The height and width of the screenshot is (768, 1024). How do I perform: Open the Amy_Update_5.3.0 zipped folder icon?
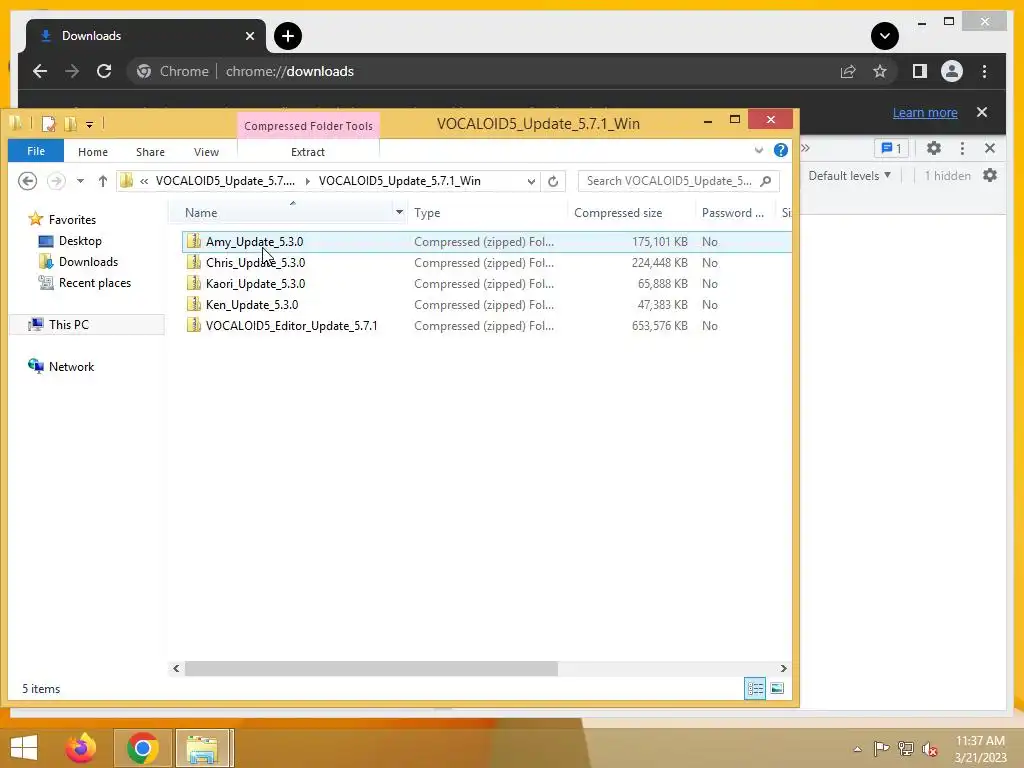pyautogui.click(x=193, y=241)
